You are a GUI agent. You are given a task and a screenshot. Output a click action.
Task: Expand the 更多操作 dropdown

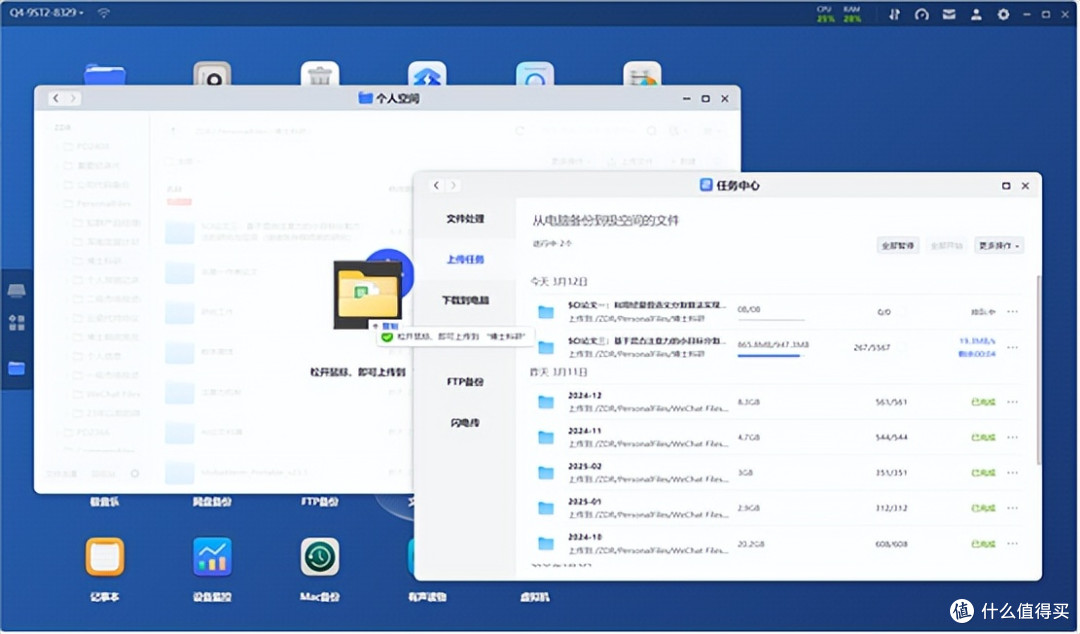pos(999,245)
